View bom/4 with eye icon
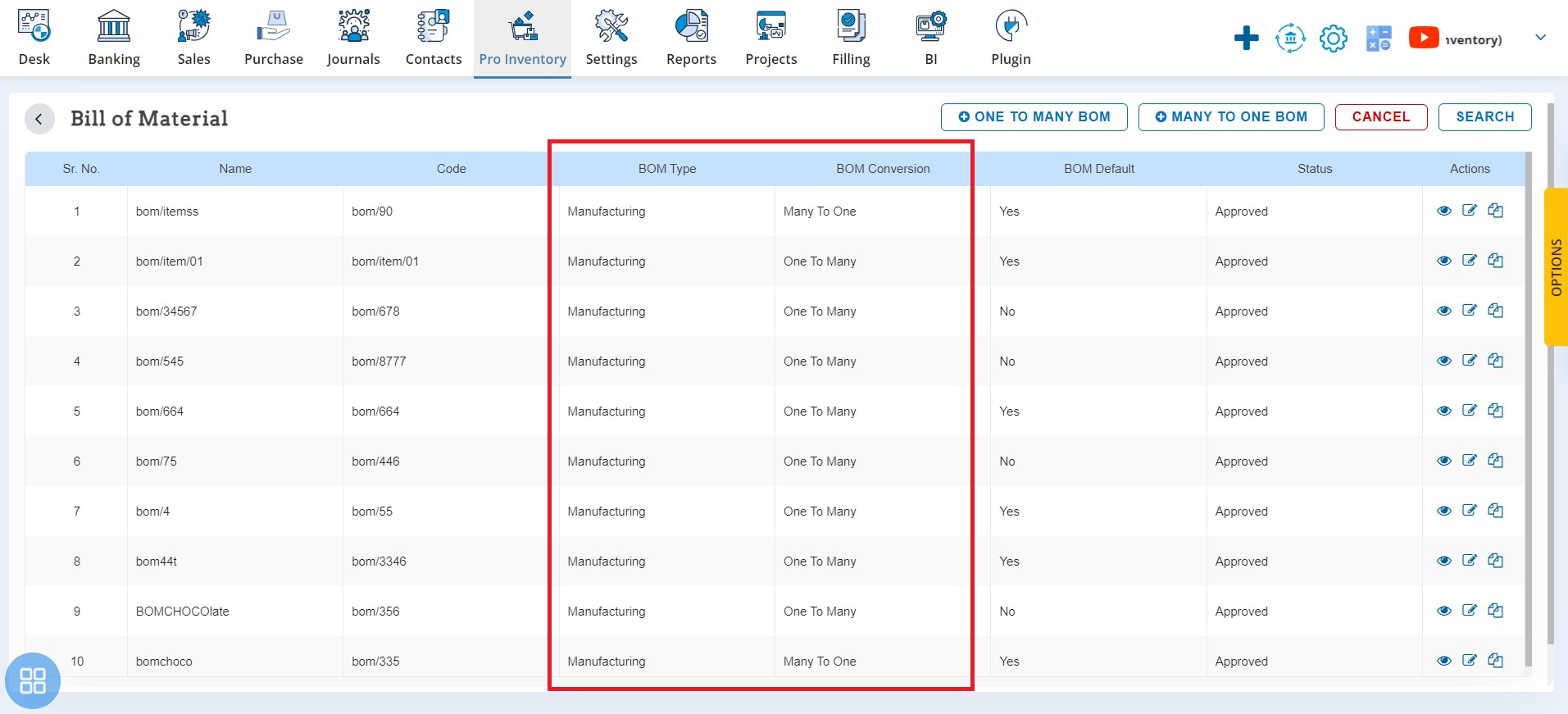Screen dimensions: 1568x714 pos(1444,511)
